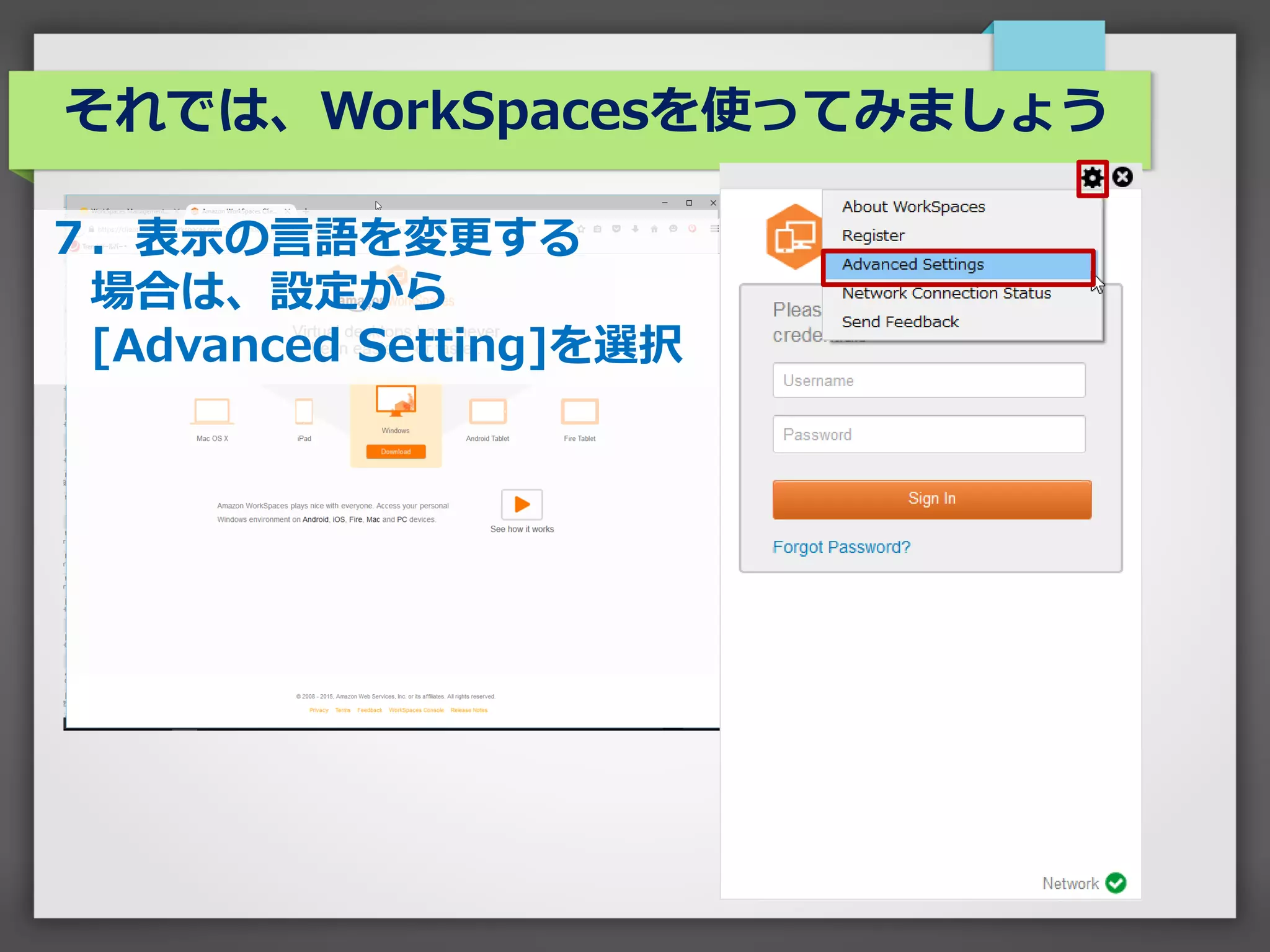Choose Send Feedback from the menu
The image size is (1270, 952).
click(x=900, y=322)
